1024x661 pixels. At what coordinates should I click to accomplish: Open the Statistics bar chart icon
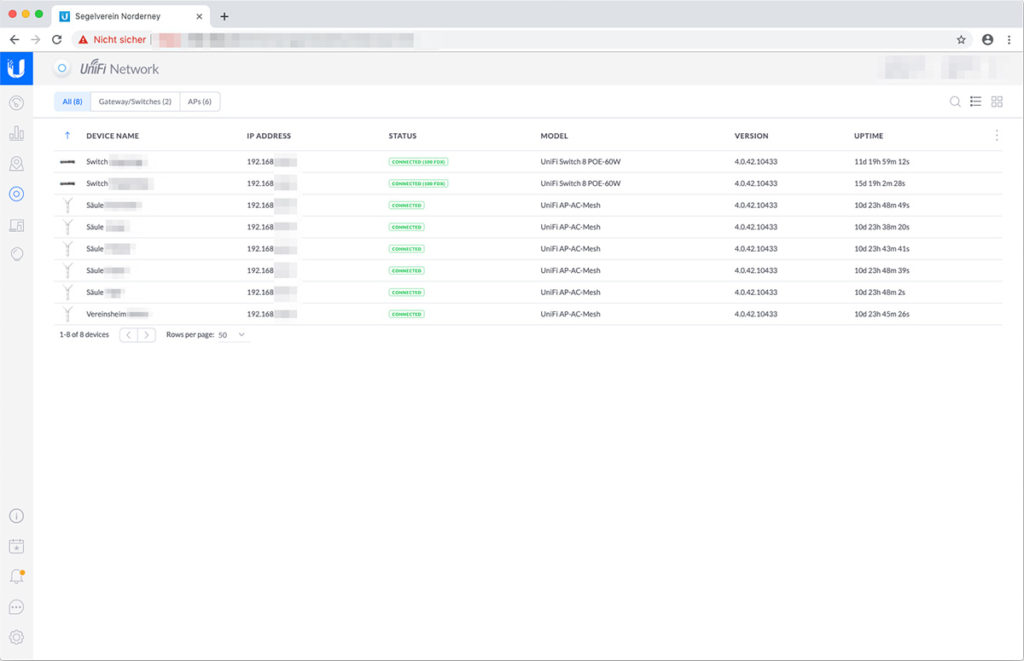16,133
